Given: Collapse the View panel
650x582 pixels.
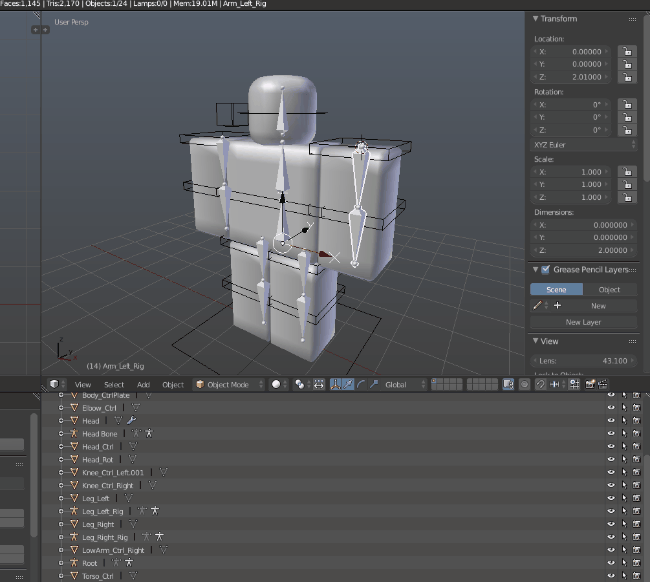Looking at the screenshot, I should (x=536, y=341).
